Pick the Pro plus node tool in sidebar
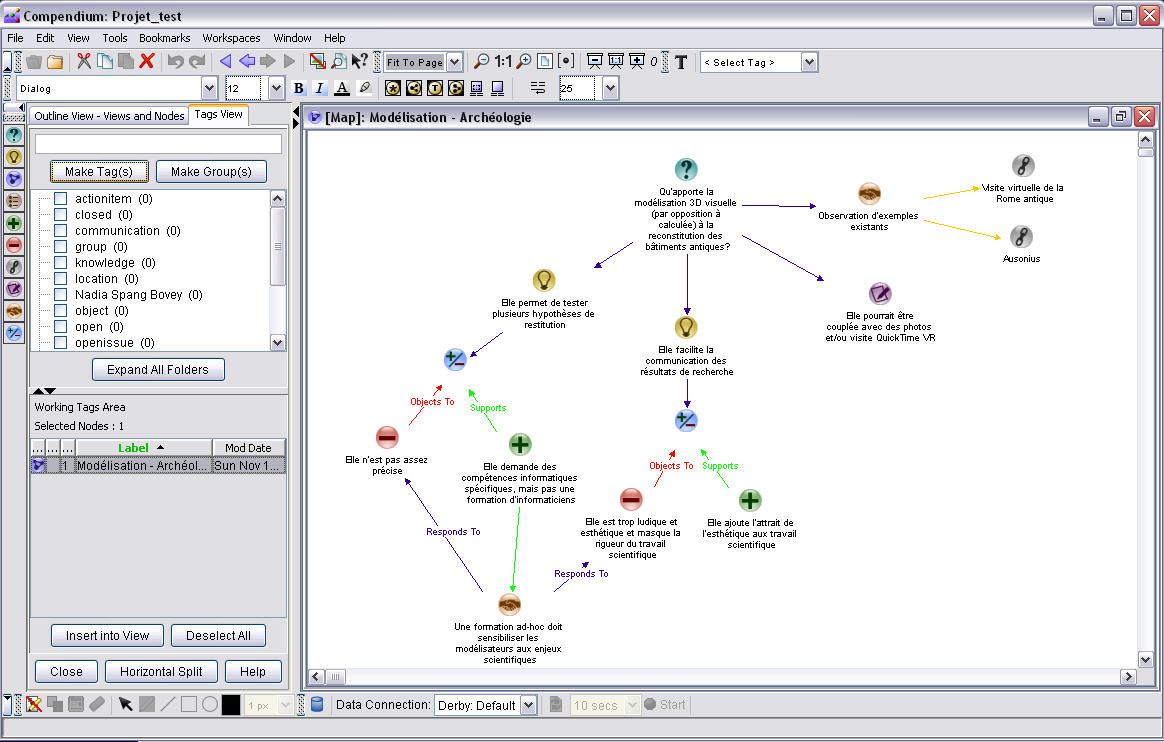 [14, 223]
